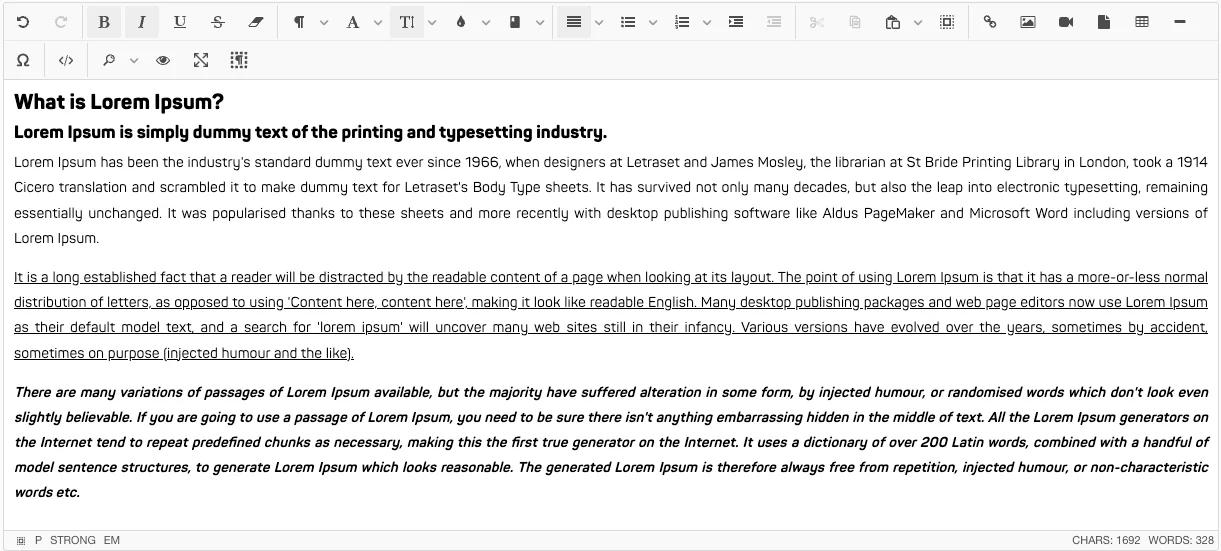Image resolution: width=1221 pixels, height=551 pixels.
Task: Clear formatting with the eraser tool
Action: (256, 22)
